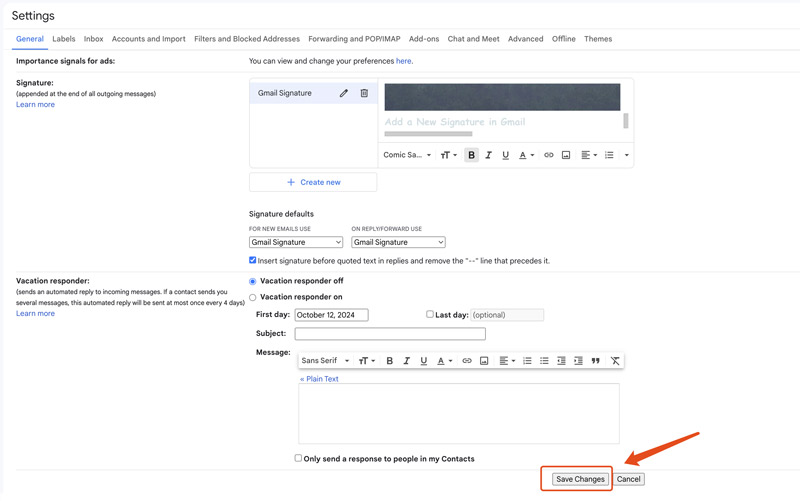Insert image in vacation message
Image resolution: width=800 pixels, height=501 pixels.
click(x=484, y=361)
